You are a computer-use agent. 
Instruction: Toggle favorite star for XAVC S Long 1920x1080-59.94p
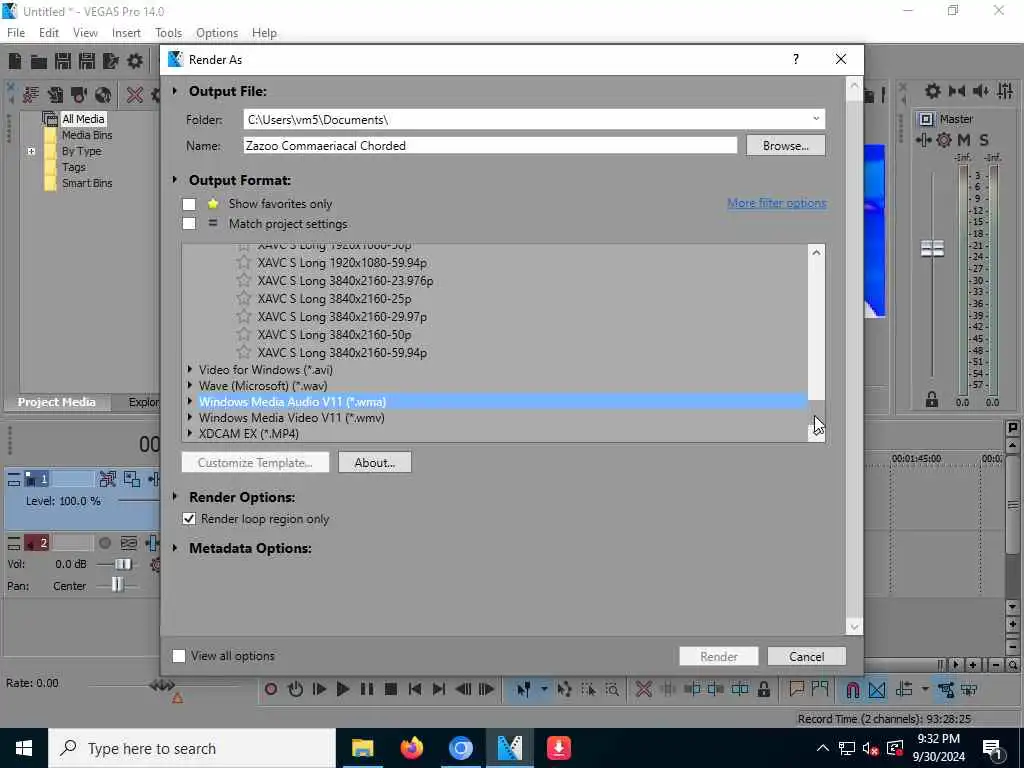(x=244, y=263)
